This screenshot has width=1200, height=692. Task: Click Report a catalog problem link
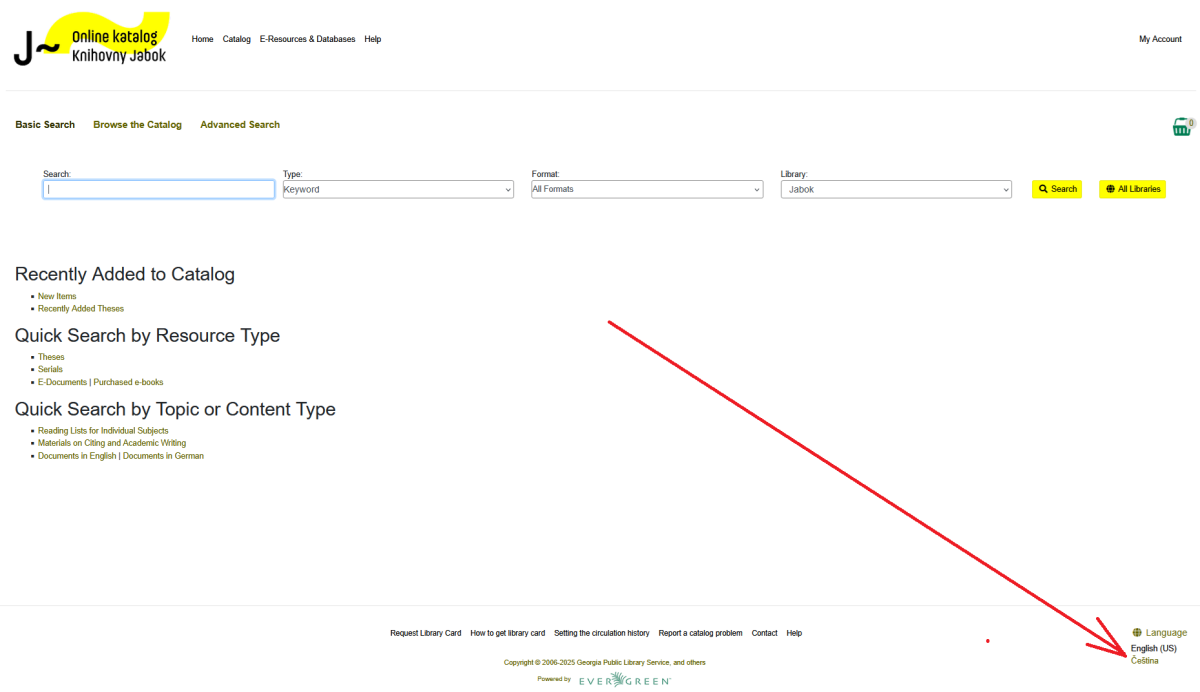pos(700,633)
